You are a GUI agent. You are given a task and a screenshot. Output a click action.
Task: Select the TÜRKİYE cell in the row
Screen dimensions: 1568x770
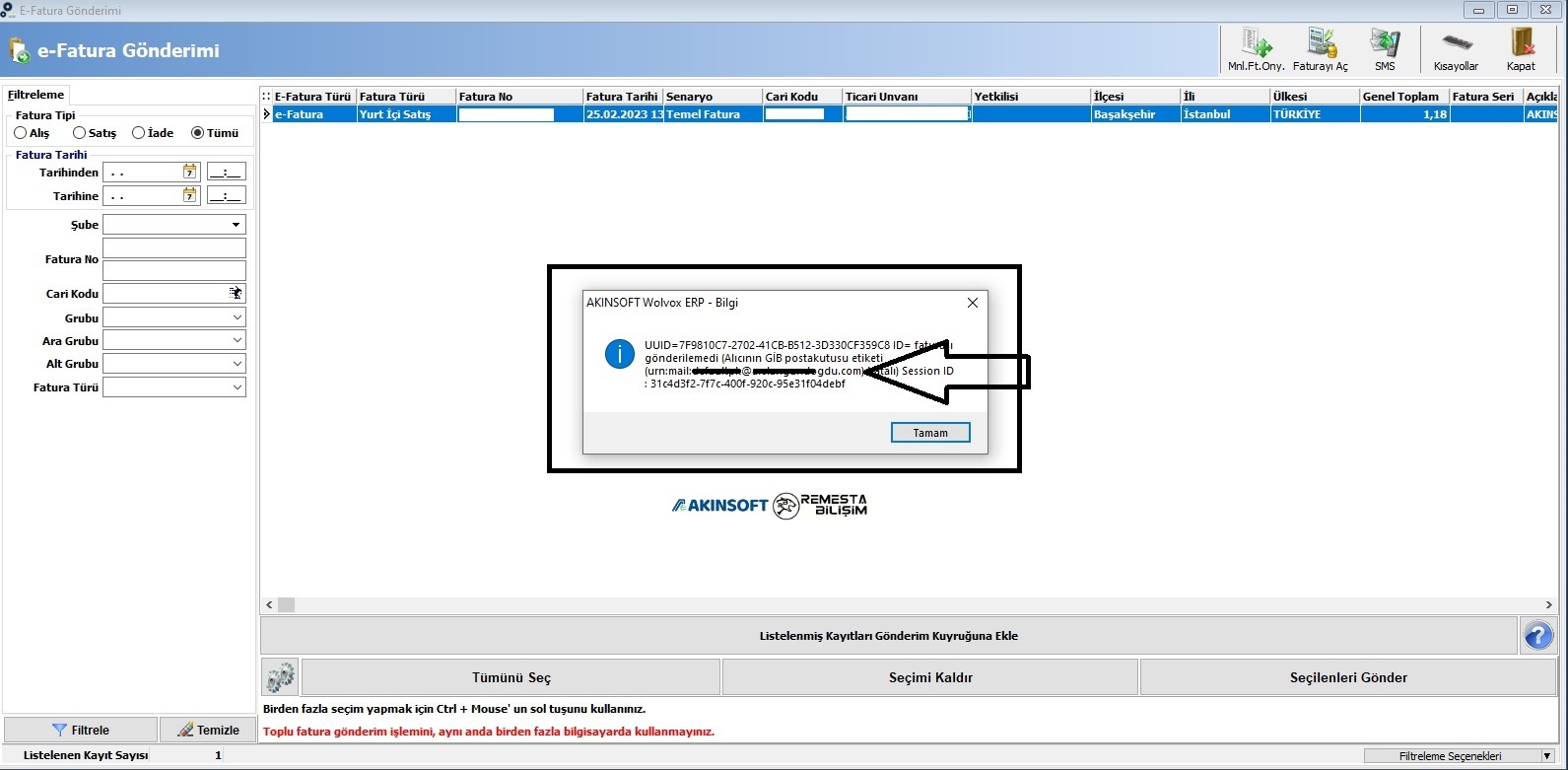click(x=1315, y=114)
